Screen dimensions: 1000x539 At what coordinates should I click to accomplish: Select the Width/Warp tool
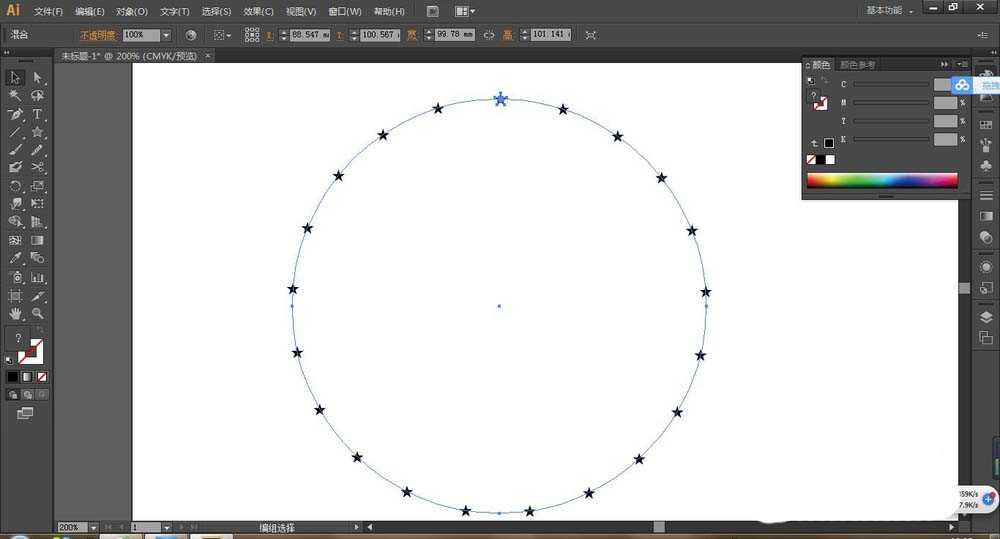(15, 203)
